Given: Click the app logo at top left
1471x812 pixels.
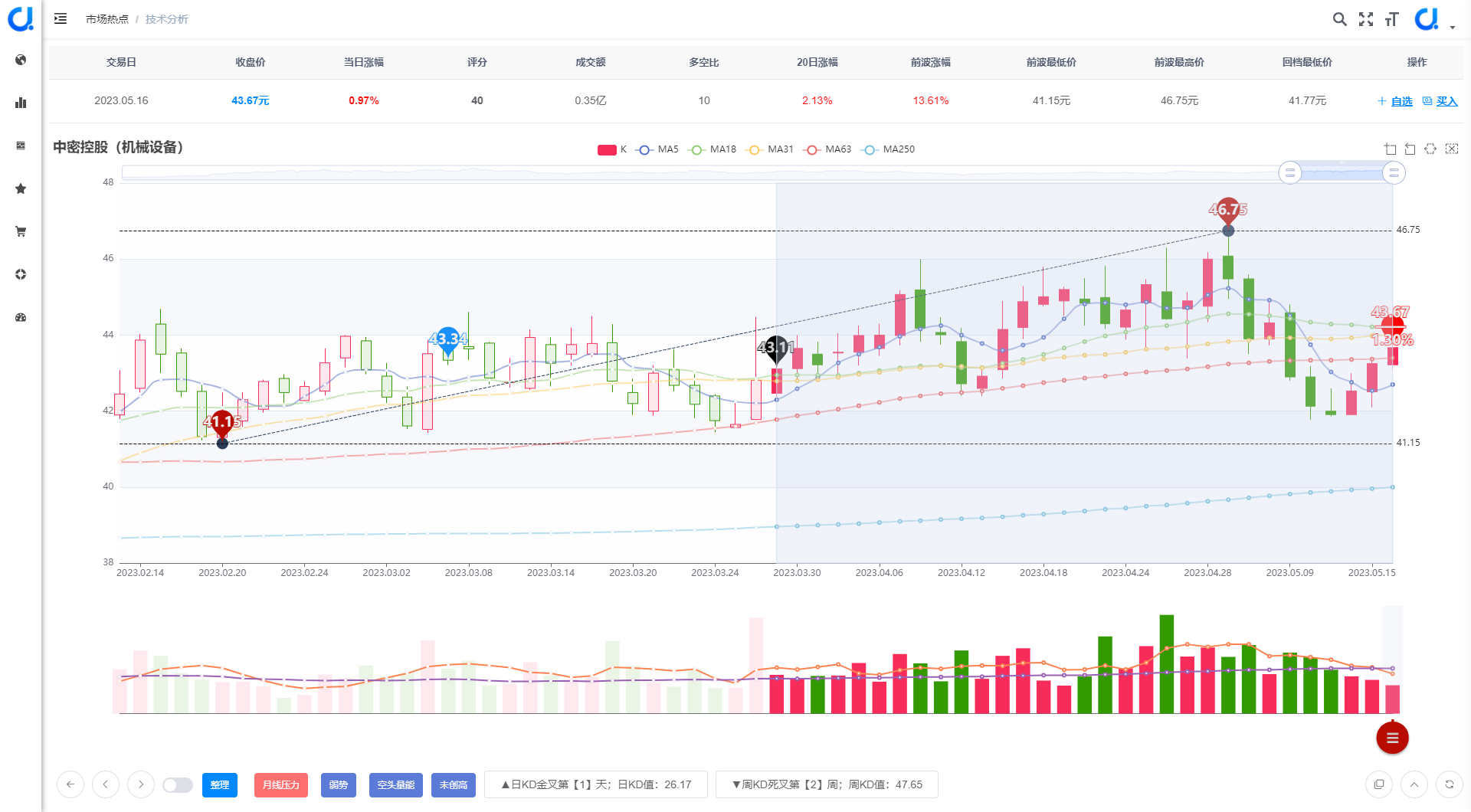Looking at the screenshot, I should click(x=21, y=19).
